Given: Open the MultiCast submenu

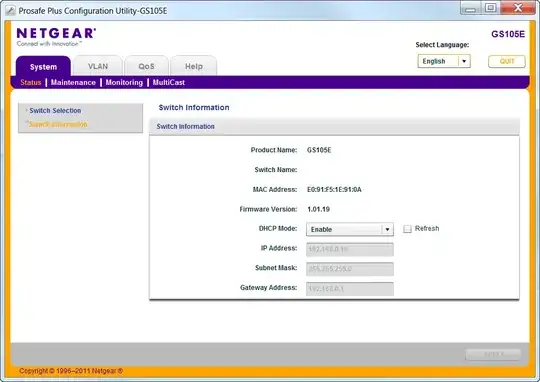Looking at the screenshot, I should [169, 83].
